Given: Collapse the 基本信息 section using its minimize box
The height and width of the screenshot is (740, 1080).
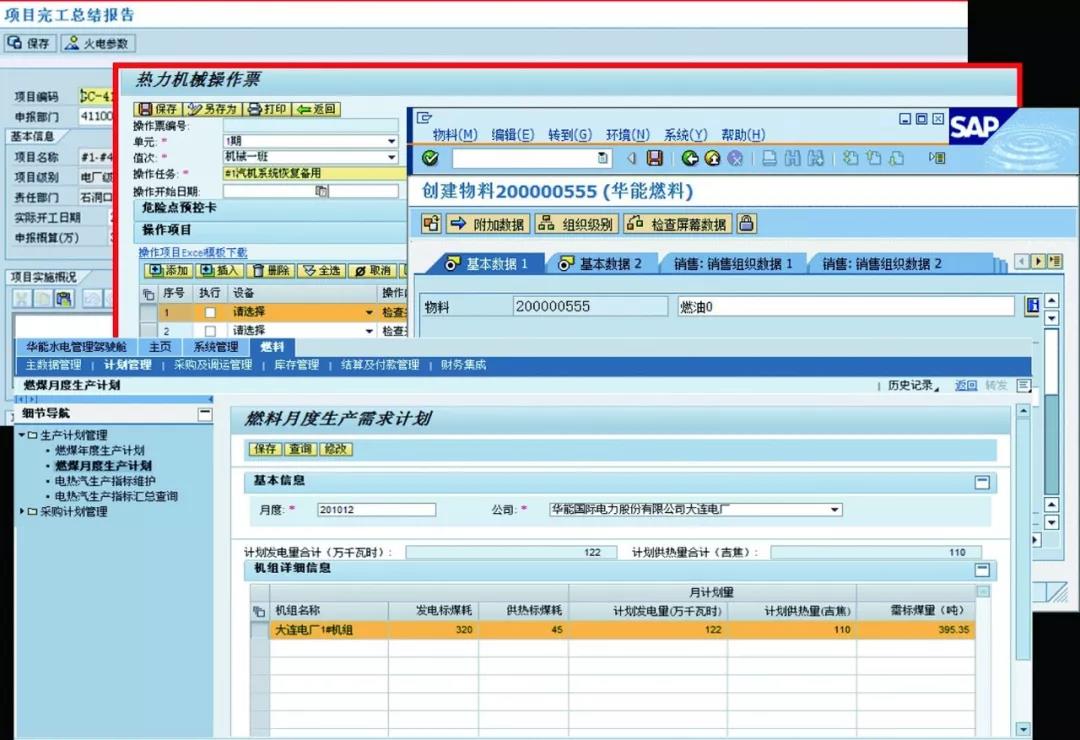Looking at the screenshot, I should [x=983, y=482].
